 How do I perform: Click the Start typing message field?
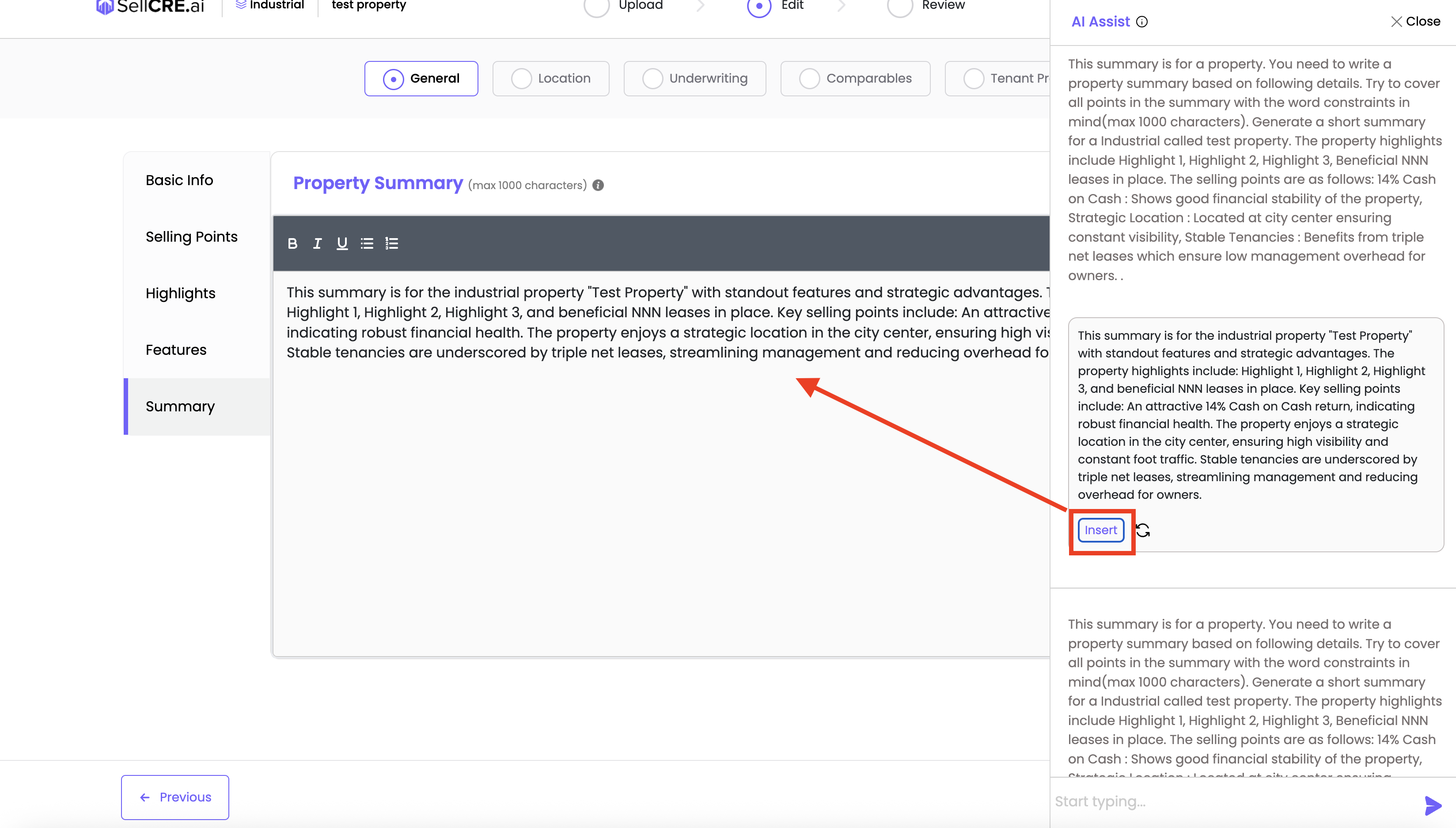(x=1228, y=801)
